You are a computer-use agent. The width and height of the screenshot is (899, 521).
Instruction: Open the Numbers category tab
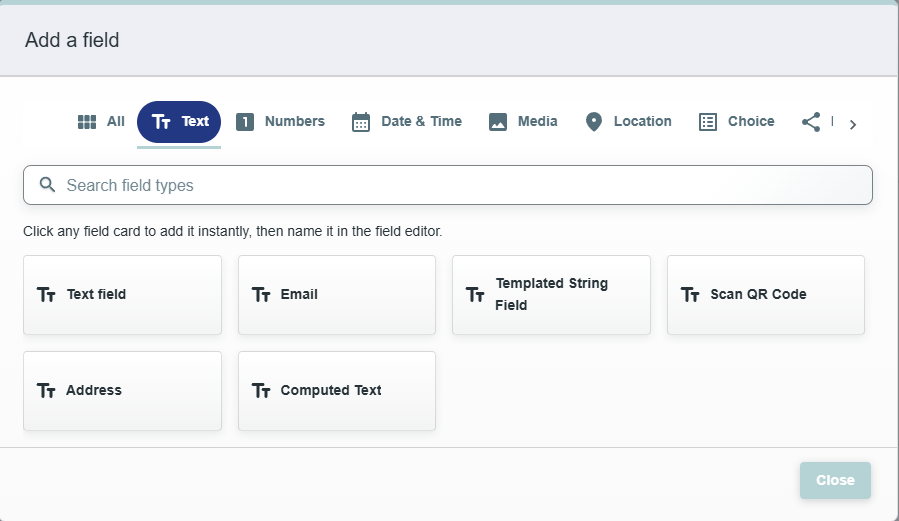280,122
